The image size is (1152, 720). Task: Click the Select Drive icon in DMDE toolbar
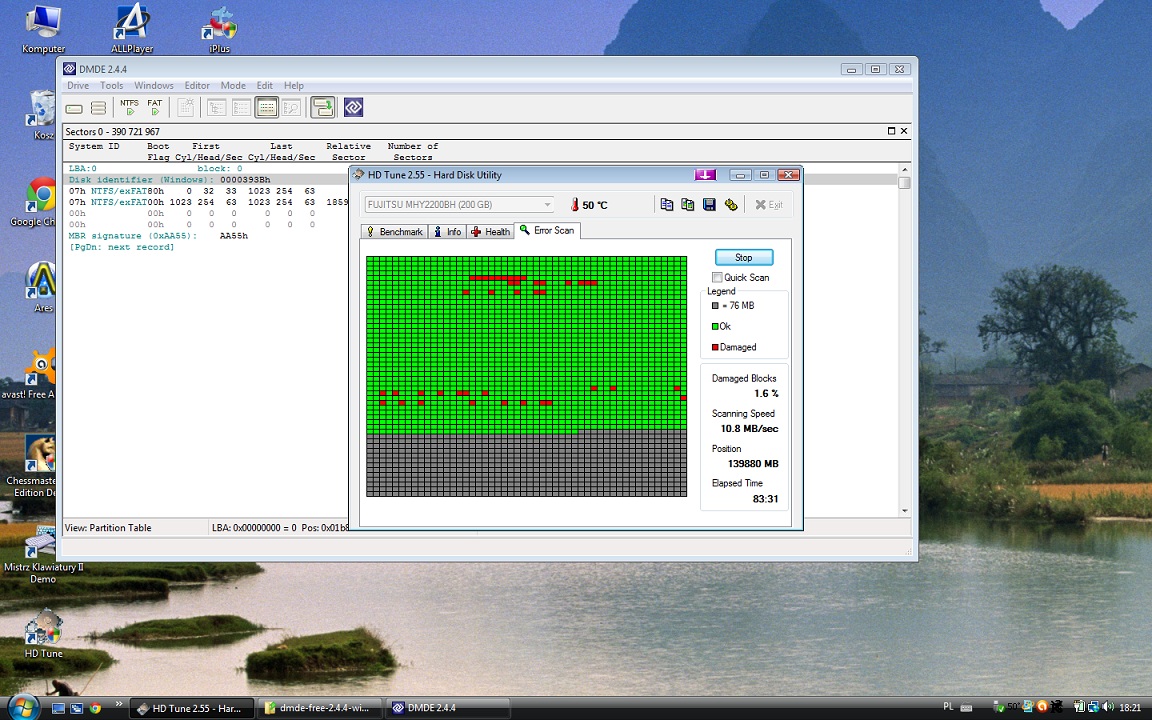click(73, 108)
